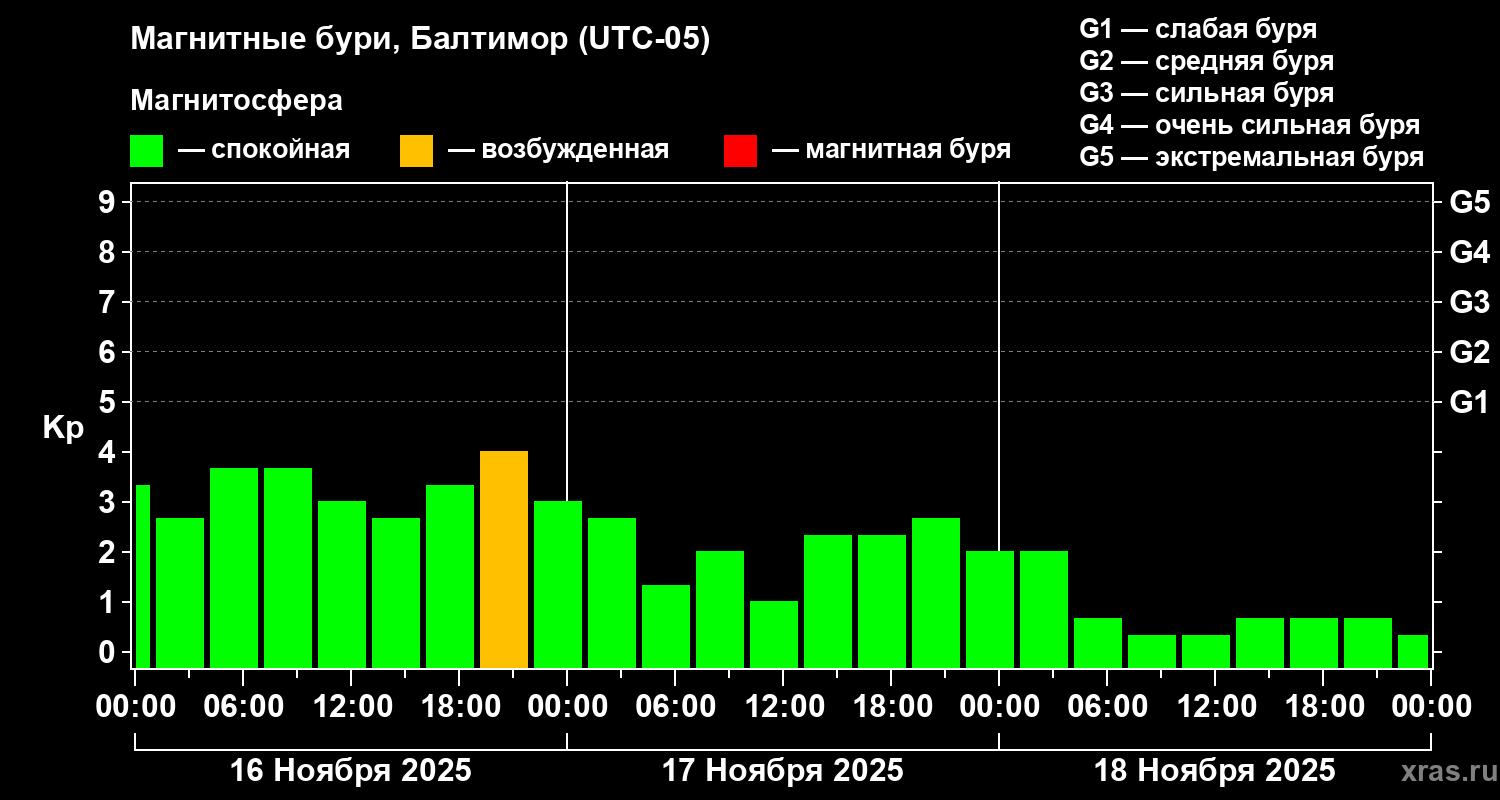Click the chart title 'Магнитные бури, Балтимор (UTC-05)'
Viewport: 1500px width, 800px height.
tap(420, 41)
